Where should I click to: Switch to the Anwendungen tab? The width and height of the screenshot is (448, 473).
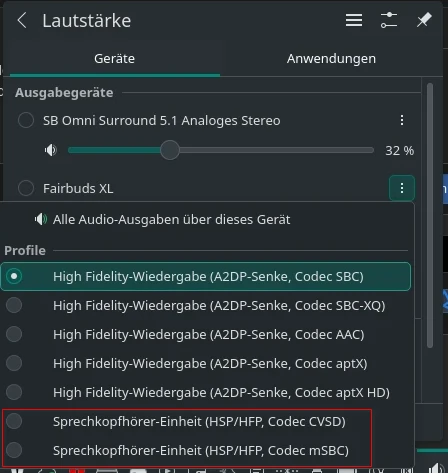click(x=331, y=59)
